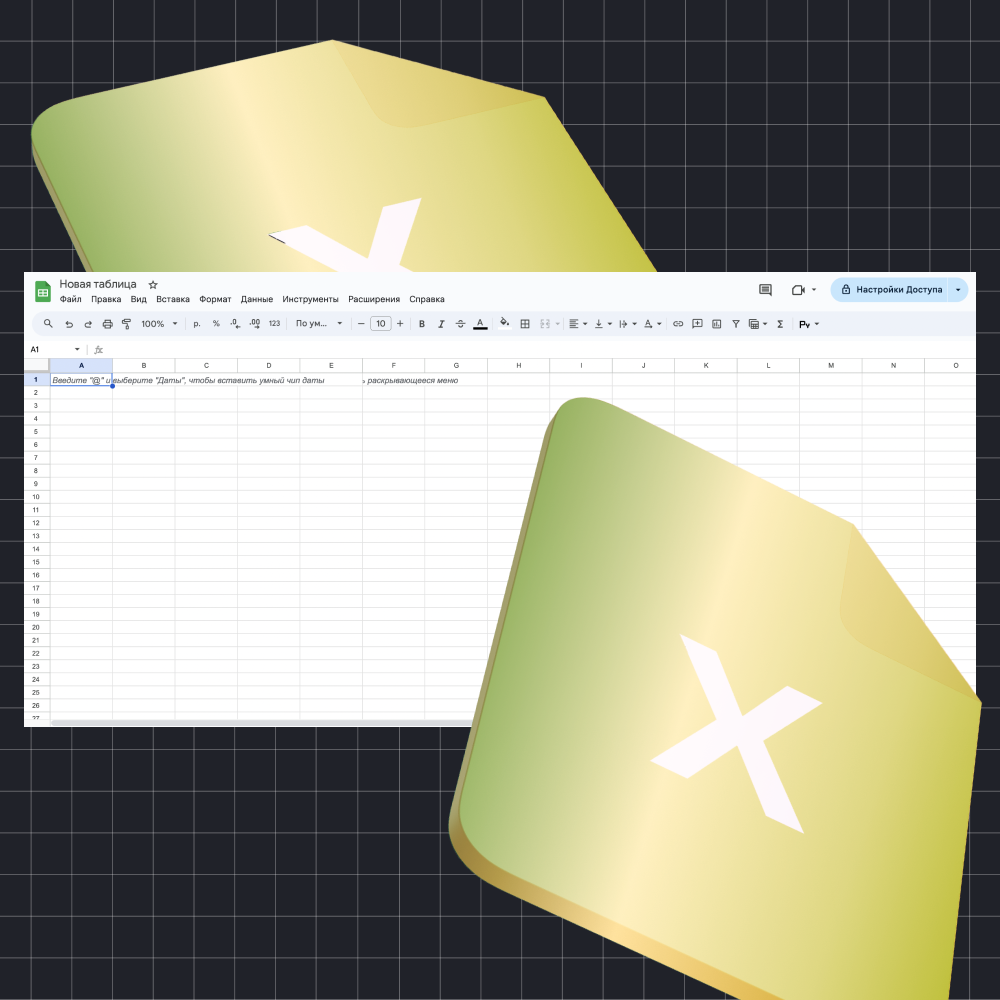The height and width of the screenshot is (1000, 1000).
Task: Open the comment history panel
Action: (x=765, y=289)
